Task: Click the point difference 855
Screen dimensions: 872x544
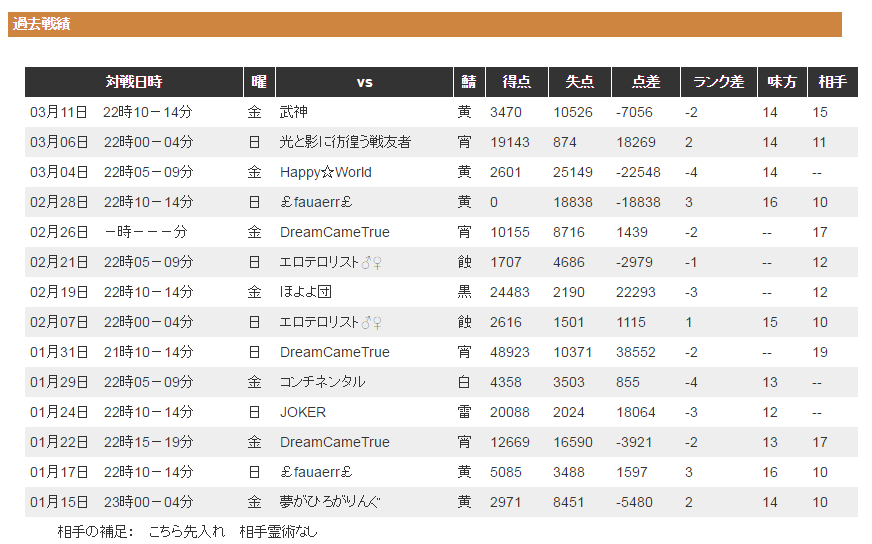Action: pyautogui.click(x=628, y=383)
